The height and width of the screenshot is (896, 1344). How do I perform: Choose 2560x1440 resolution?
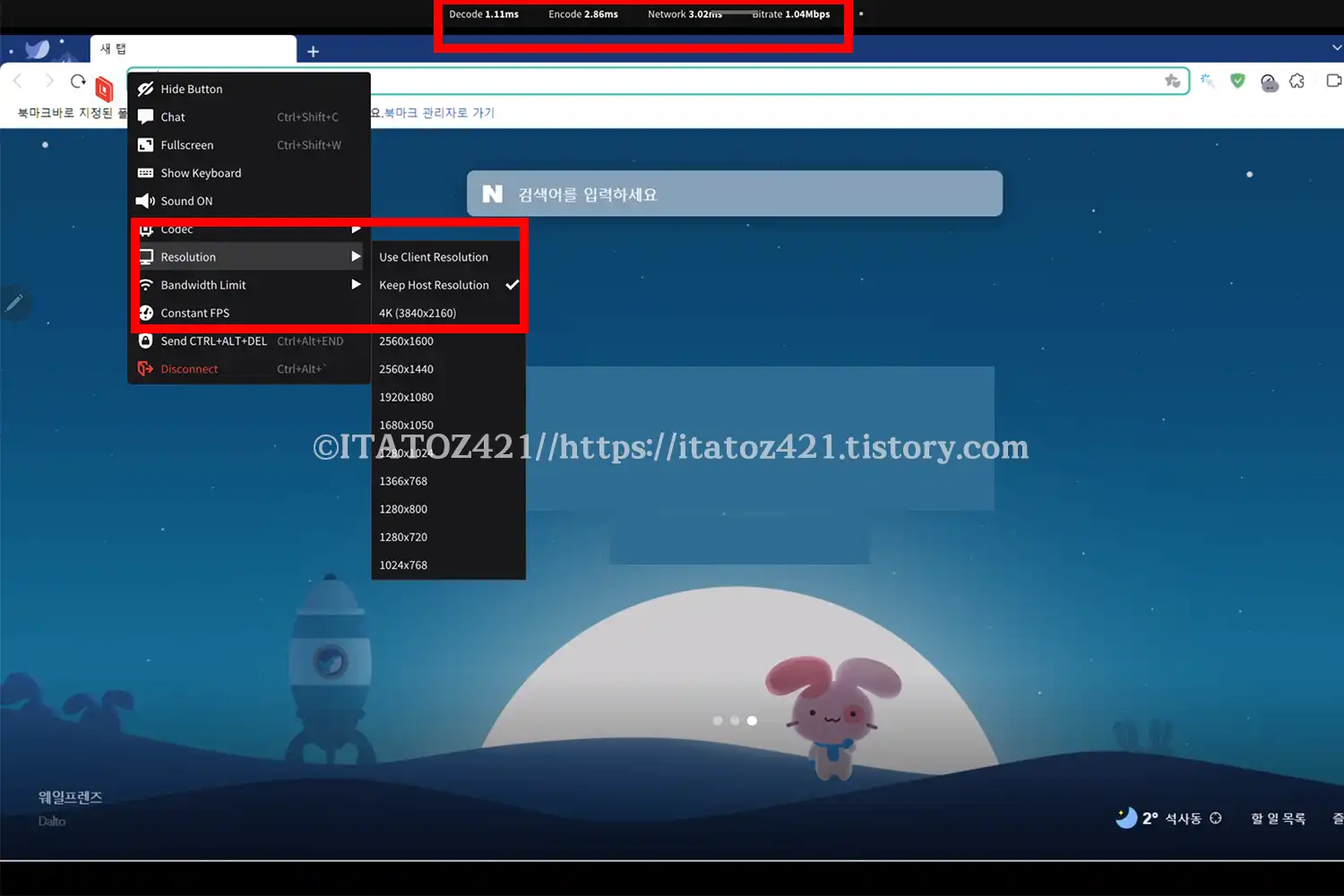(x=448, y=369)
